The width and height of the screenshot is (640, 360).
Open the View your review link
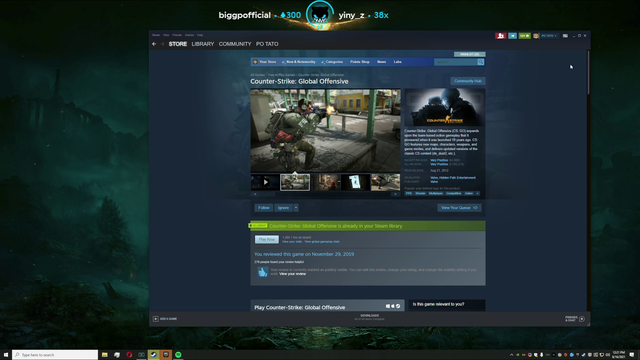(292, 274)
